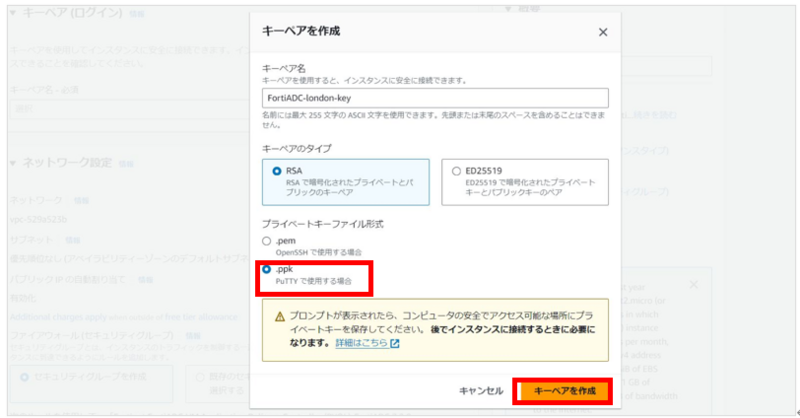Click 情報 link next to サブネット

tap(72, 240)
